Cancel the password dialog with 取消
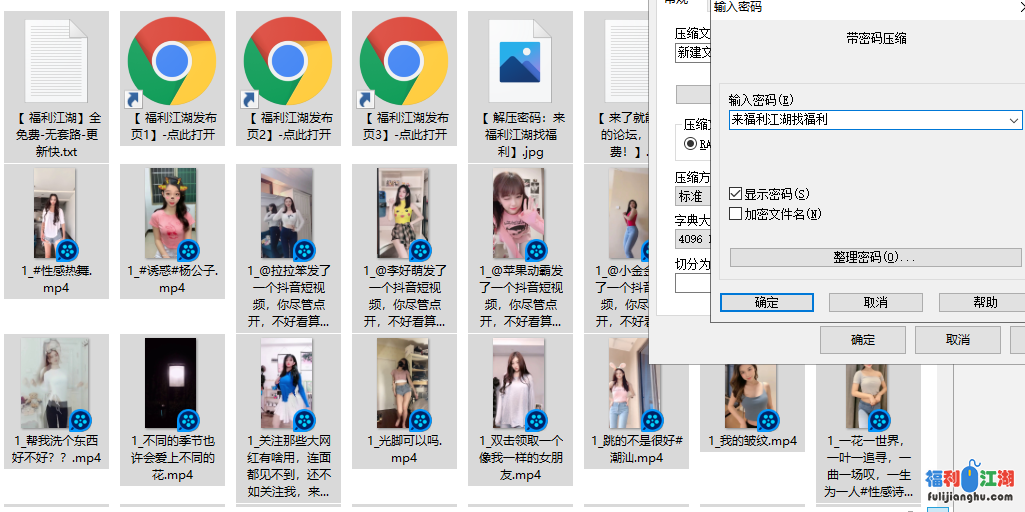The width and height of the screenshot is (1025, 512). 875,302
